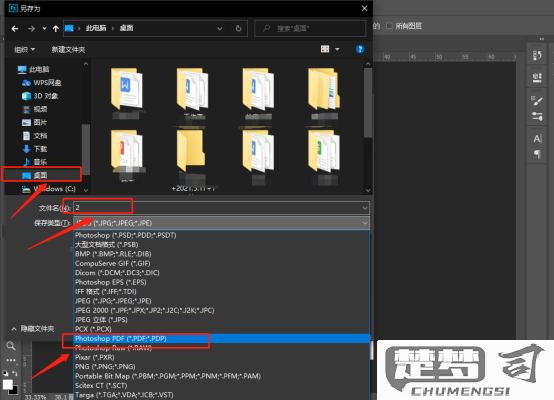554x400 pixels.
Task: Go back using the Back arrow
Action: [x=15, y=29]
